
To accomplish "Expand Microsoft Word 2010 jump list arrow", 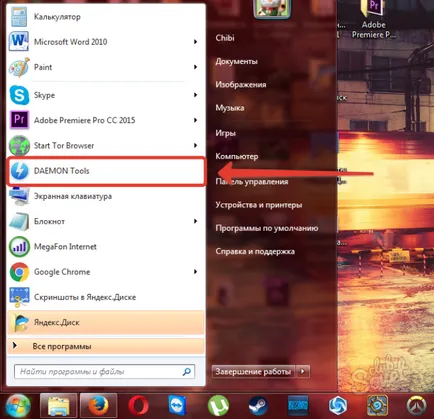I will pyautogui.click(x=195, y=42).
